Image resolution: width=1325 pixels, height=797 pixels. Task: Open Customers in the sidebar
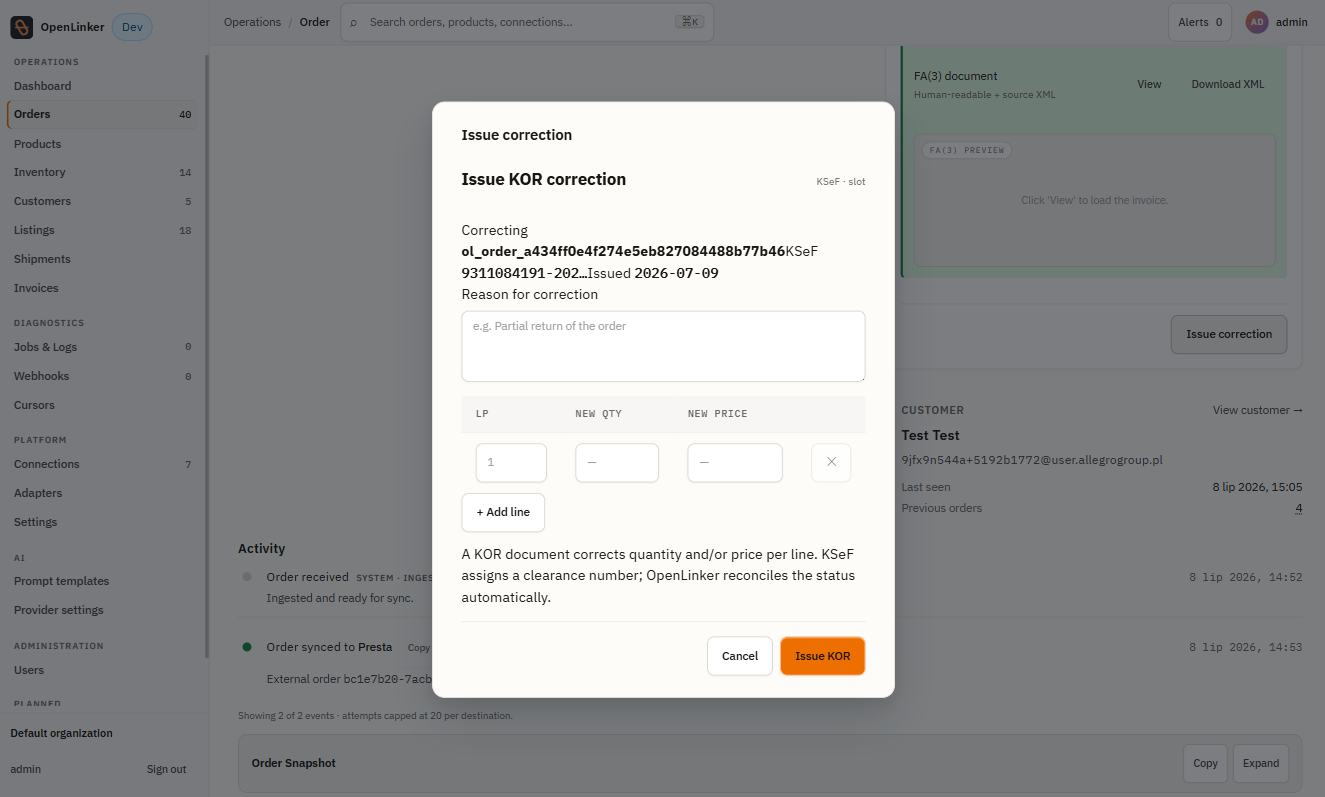click(102, 201)
